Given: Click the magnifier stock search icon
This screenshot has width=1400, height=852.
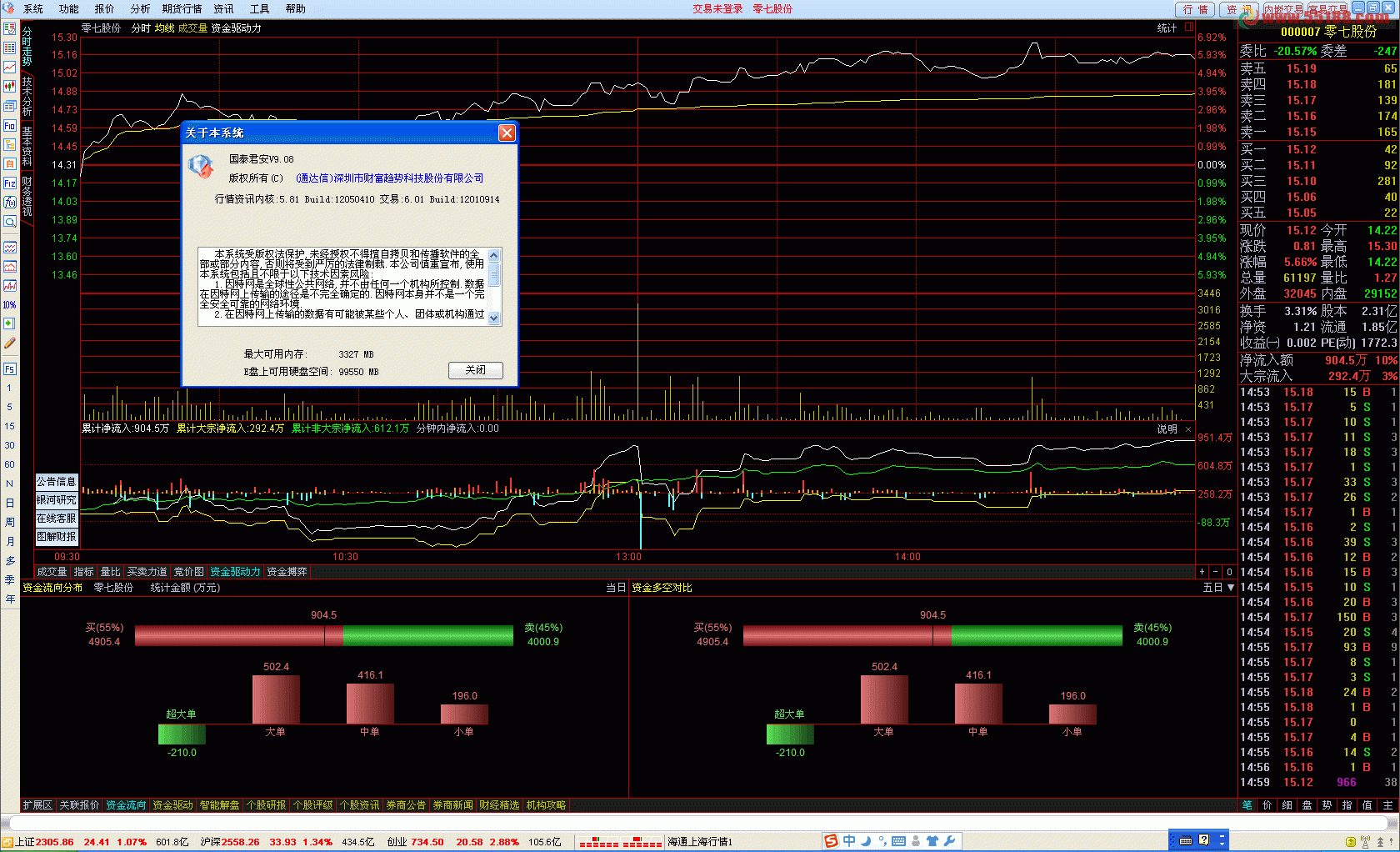Looking at the screenshot, I should click(x=10, y=222).
